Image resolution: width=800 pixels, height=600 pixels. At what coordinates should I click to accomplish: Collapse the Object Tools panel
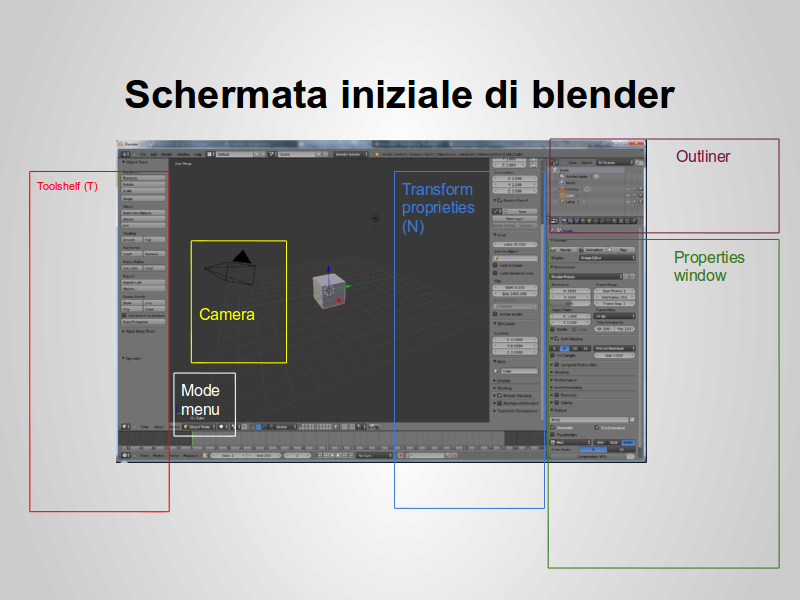[123, 162]
